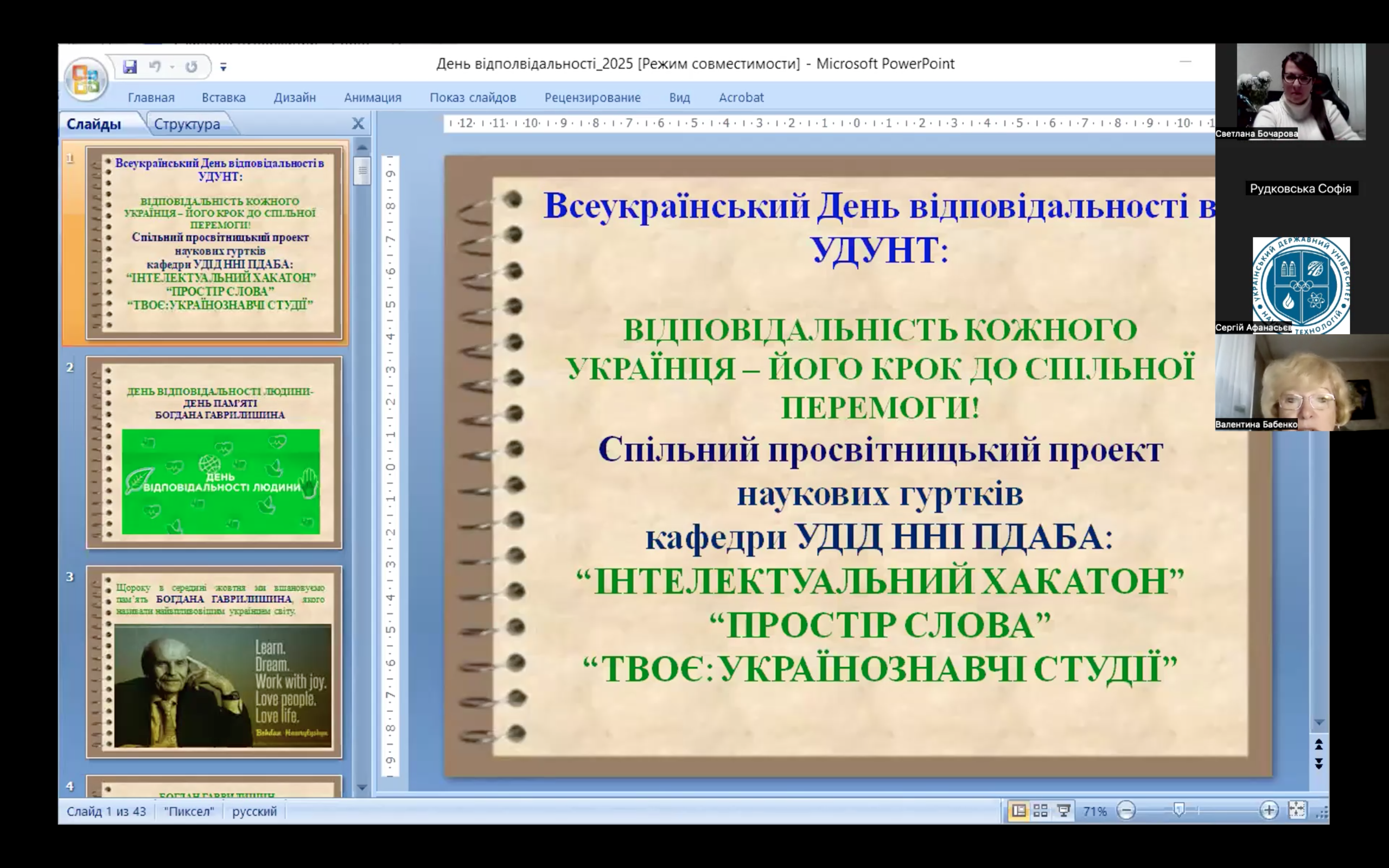The image size is (1389, 868).
Task: Toggle Normal view in the status bar
Action: click(x=1018, y=810)
